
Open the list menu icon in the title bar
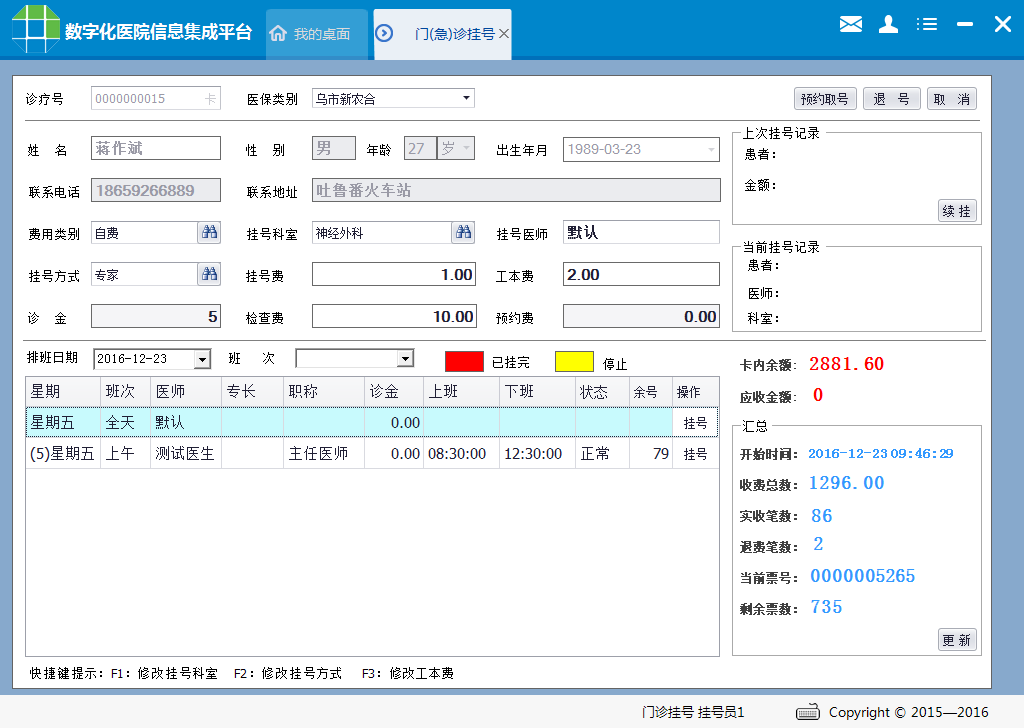(926, 24)
